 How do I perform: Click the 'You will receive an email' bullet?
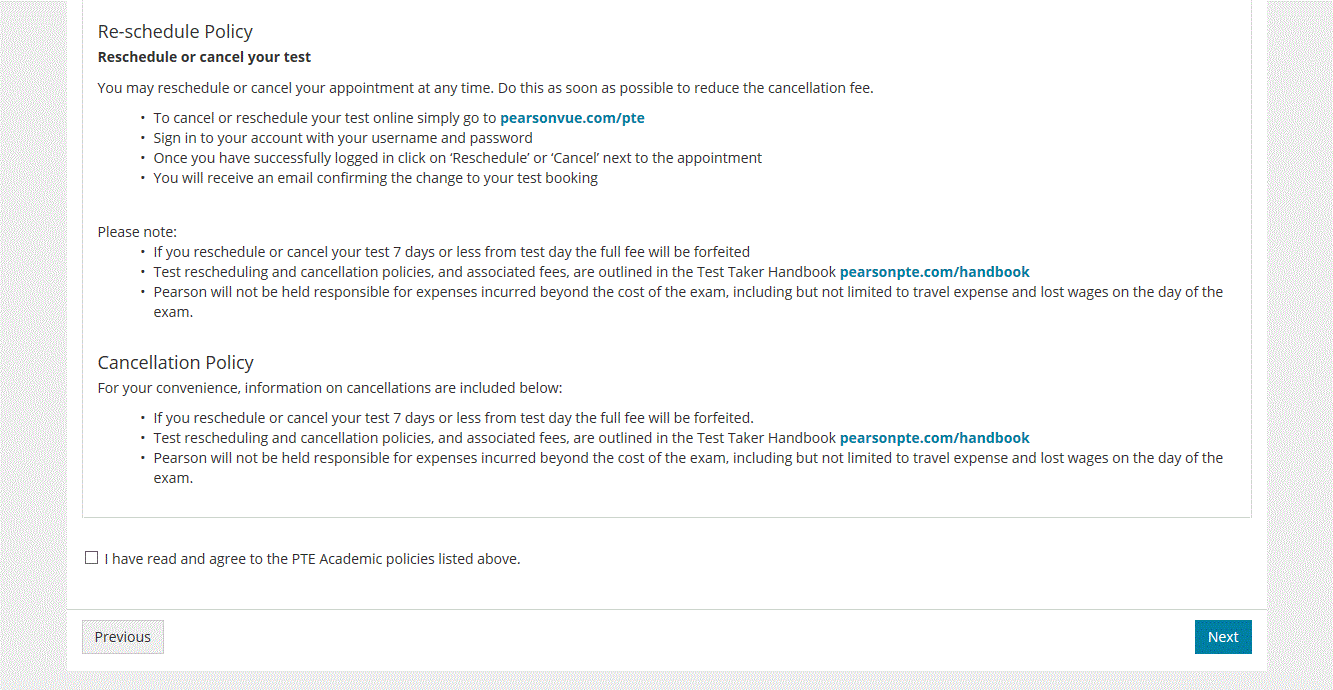[x=375, y=178]
